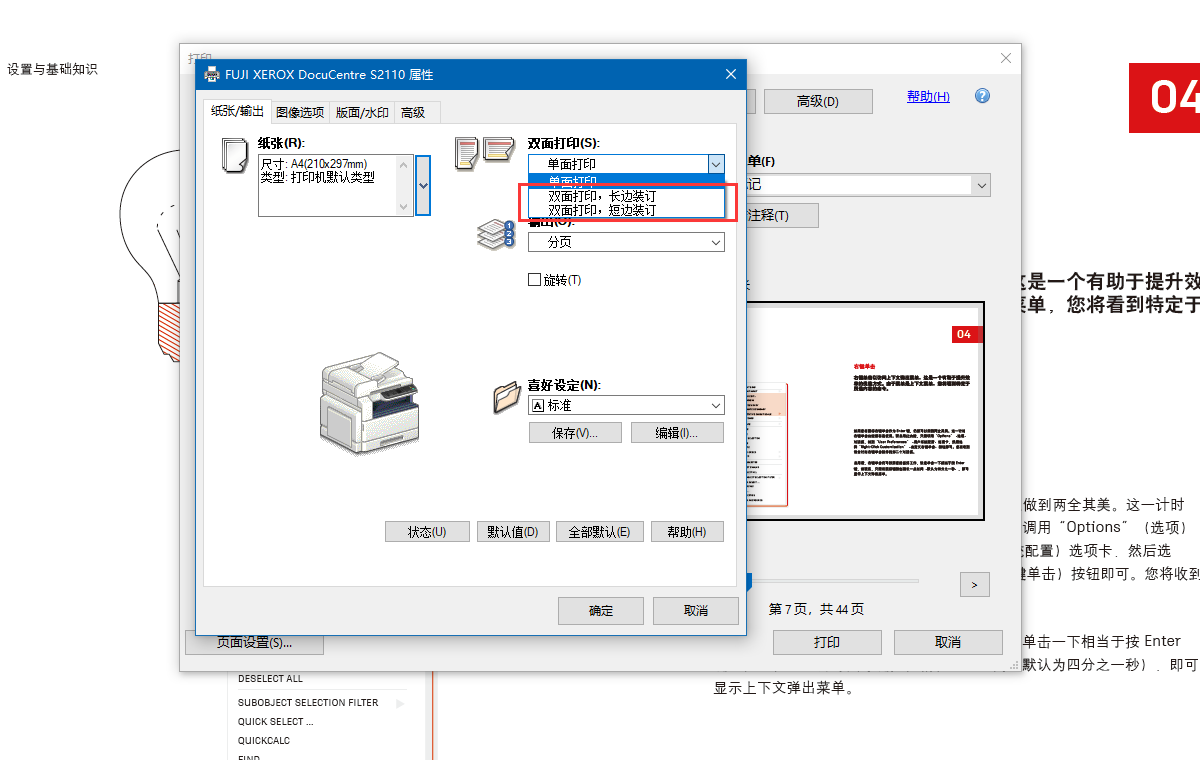Click the folder icon beside 喜好设定(N)

[508, 396]
